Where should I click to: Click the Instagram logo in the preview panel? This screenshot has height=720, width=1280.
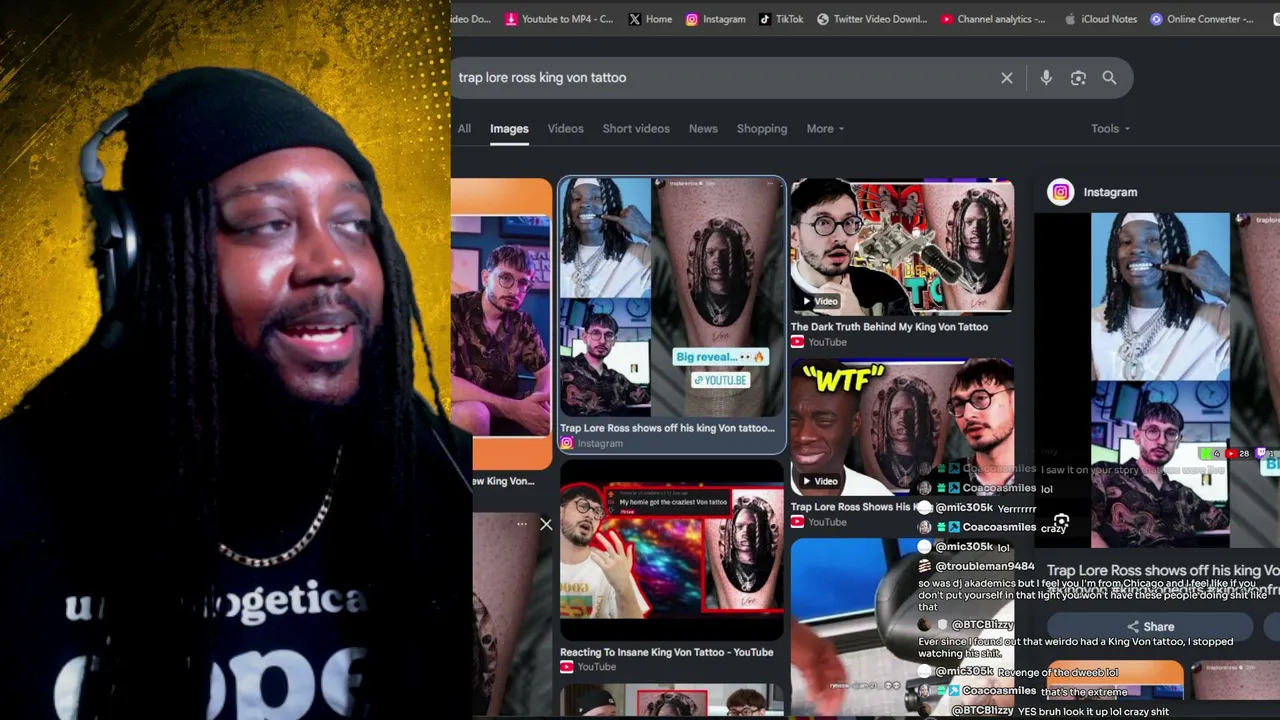(x=1061, y=192)
